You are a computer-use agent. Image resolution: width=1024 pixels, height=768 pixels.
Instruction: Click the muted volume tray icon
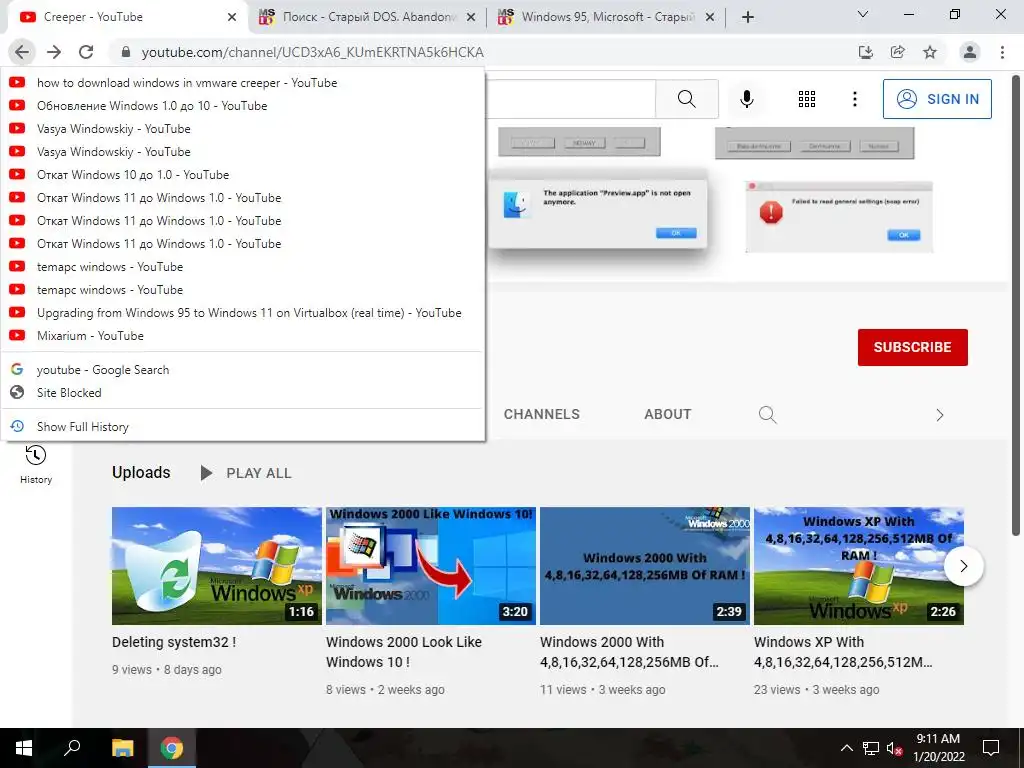point(895,748)
